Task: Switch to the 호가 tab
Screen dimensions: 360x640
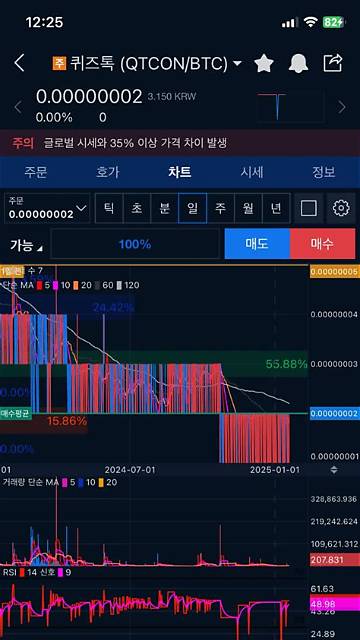Action: click(108, 172)
